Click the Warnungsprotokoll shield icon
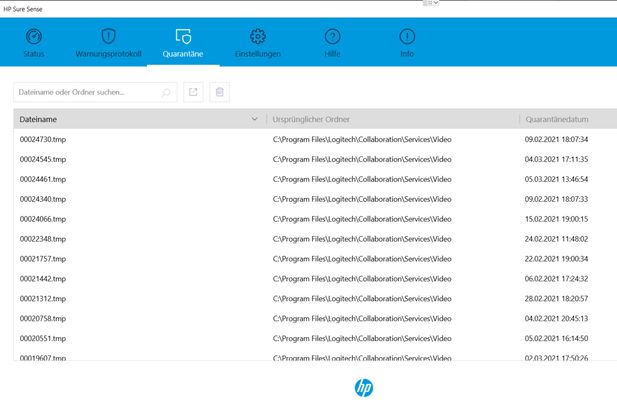Screen dimensions: 617x407 point(108,37)
